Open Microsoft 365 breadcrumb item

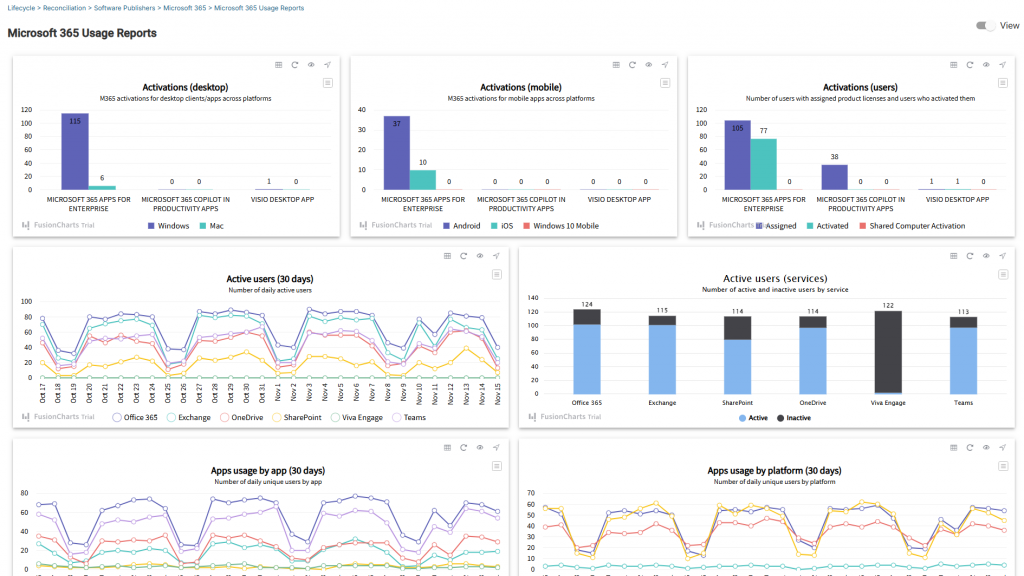185,7
